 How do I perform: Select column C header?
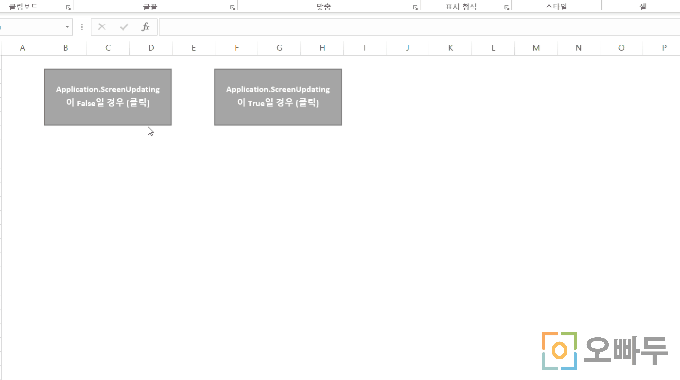[108, 48]
